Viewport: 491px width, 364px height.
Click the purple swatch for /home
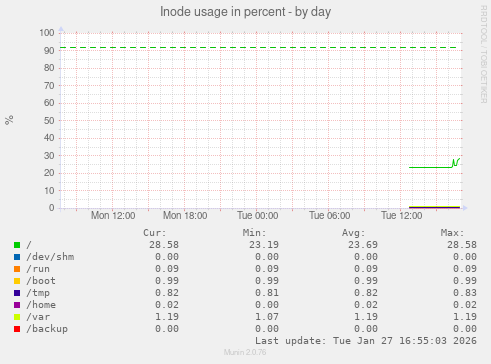[17, 305]
